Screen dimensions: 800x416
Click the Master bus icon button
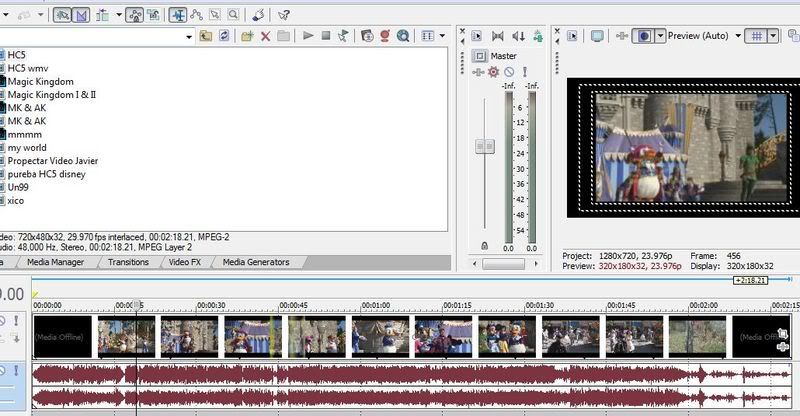point(479,56)
